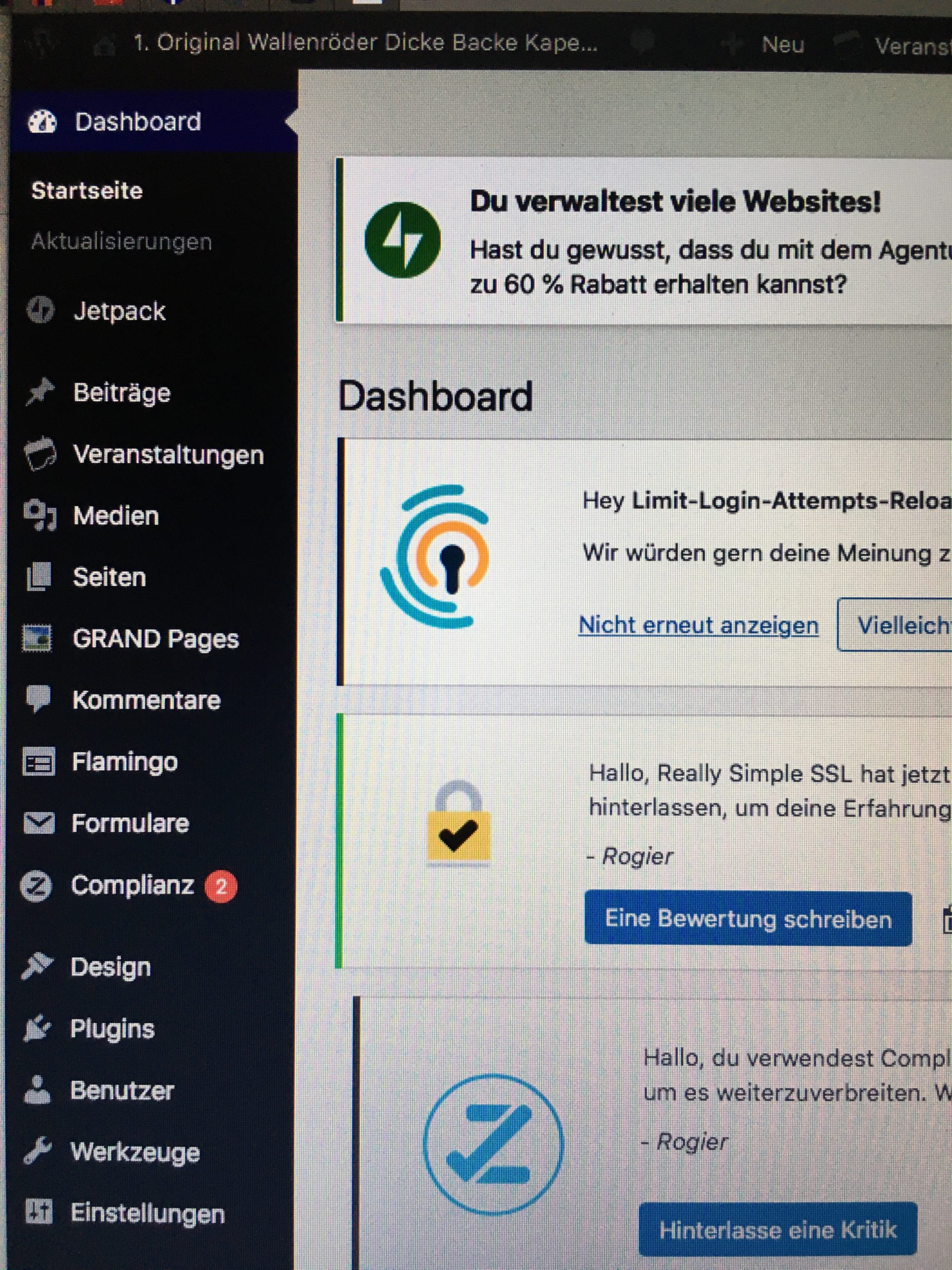Click the Complianz red notification badge
This screenshot has width=952, height=1270.
point(222,887)
